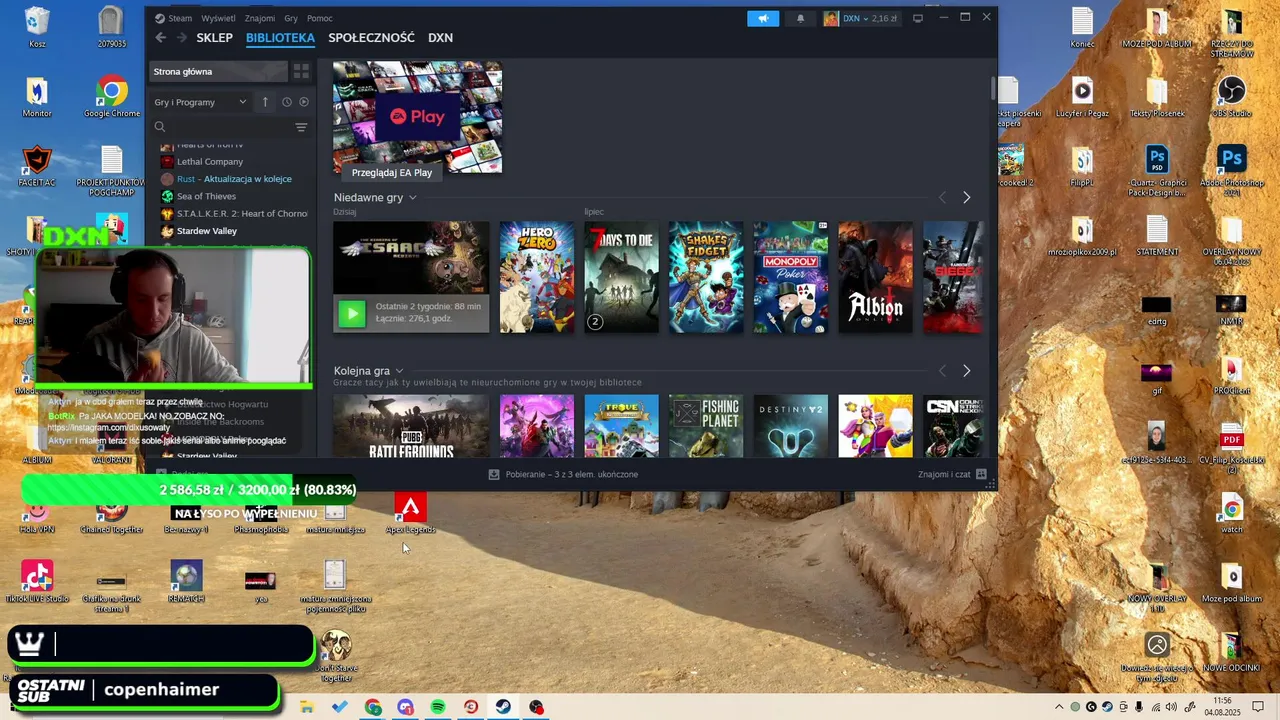
Task: Open the Steam notifications bell
Action: (800, 18)
